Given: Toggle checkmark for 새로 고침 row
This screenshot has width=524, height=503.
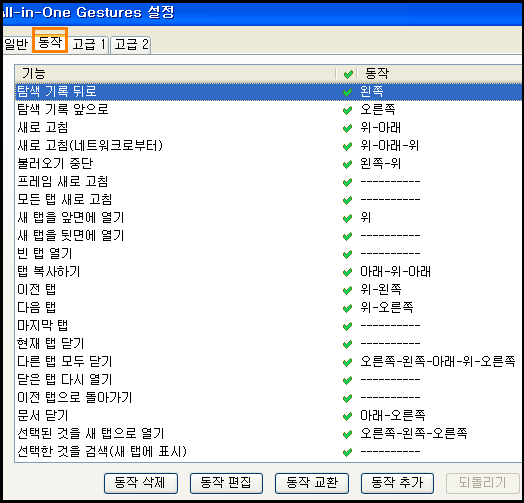Looking at the screenshot, I should 347,128.
